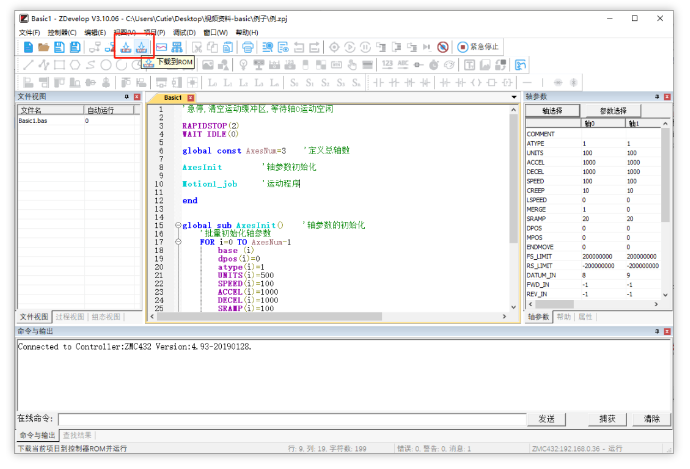690x469 pixels.
Task: Close the 命令与输出 panel
Action: (667, 331)
